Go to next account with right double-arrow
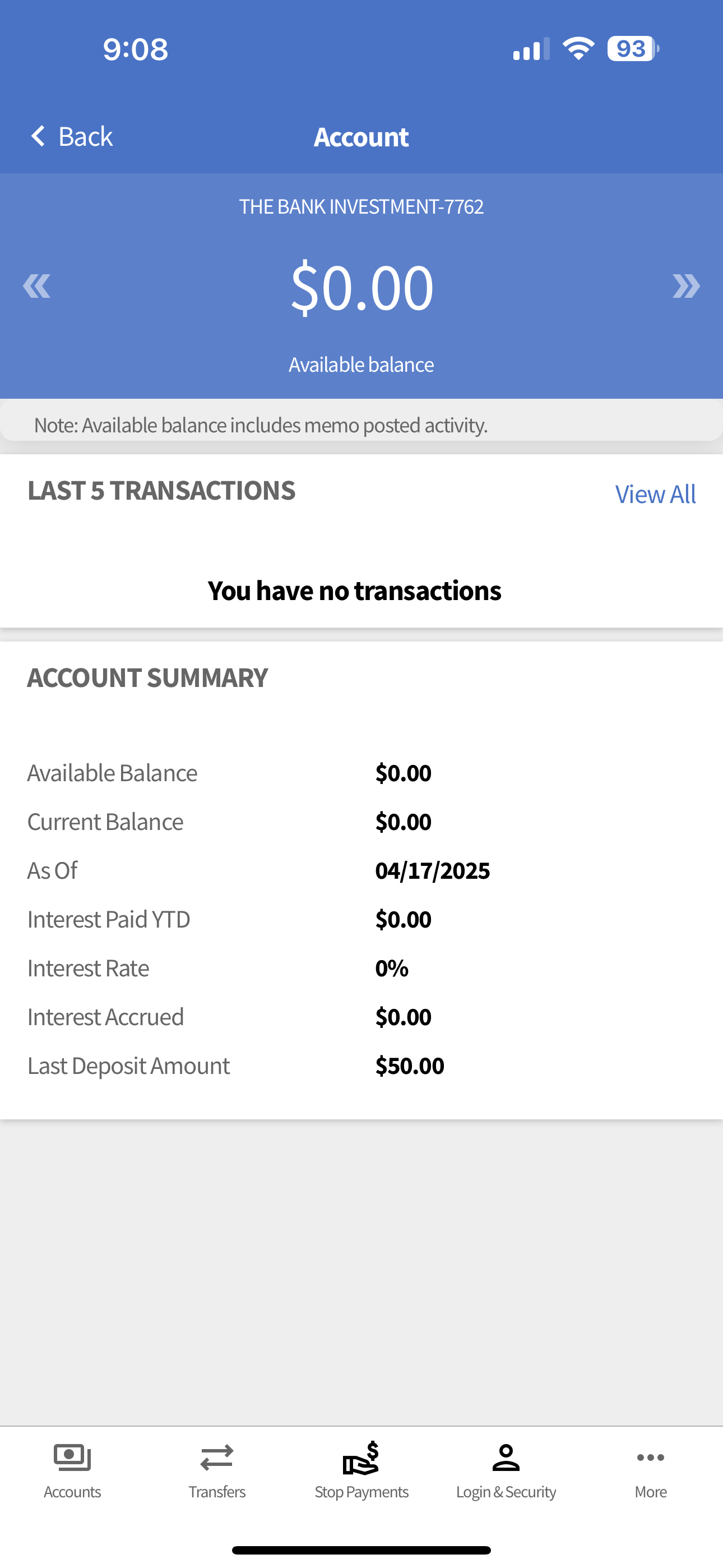This screenshot has width=723, height=1568. tap(686, 286)
